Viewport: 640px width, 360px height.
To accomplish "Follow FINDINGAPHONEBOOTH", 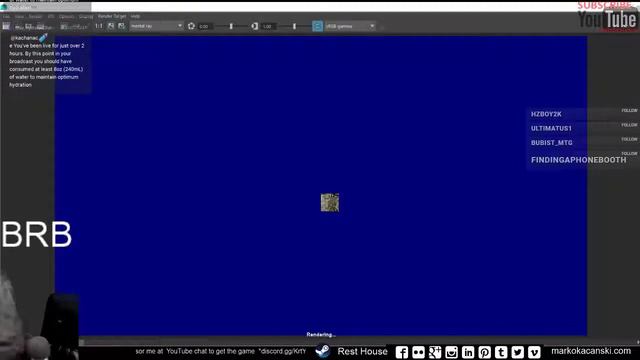I will coord(629,153).
